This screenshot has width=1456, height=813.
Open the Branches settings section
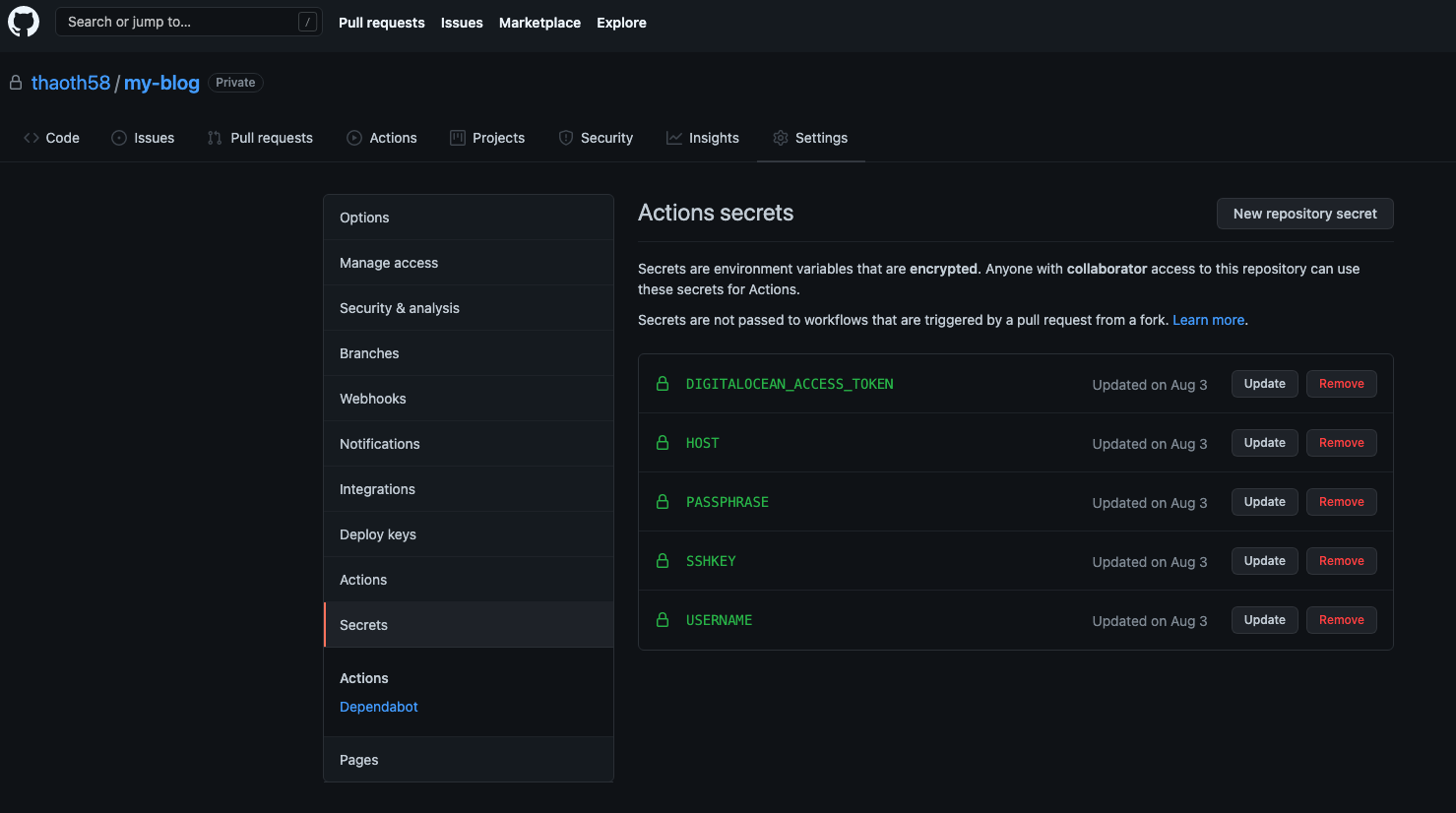click(x=369, y=352)
